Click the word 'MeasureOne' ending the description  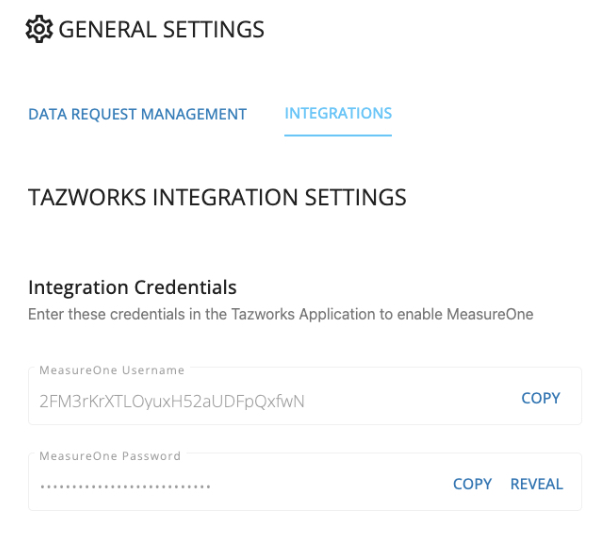490,314
